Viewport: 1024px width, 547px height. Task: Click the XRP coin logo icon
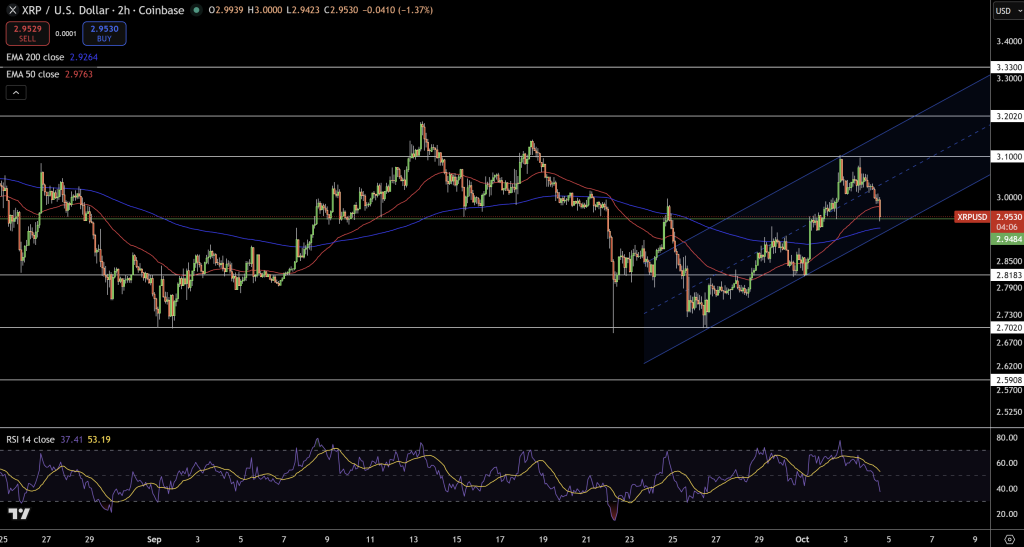pos(11,10)
